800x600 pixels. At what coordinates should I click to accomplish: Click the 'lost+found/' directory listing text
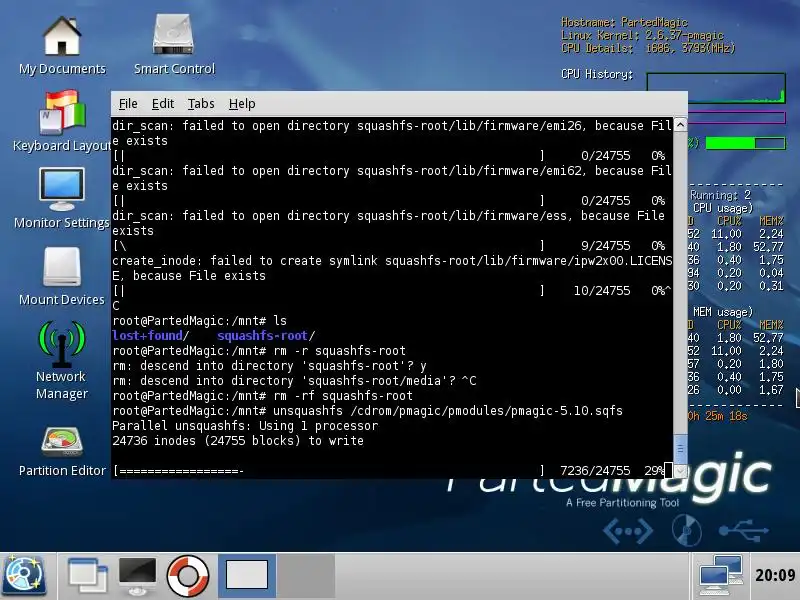pos(151,336)
